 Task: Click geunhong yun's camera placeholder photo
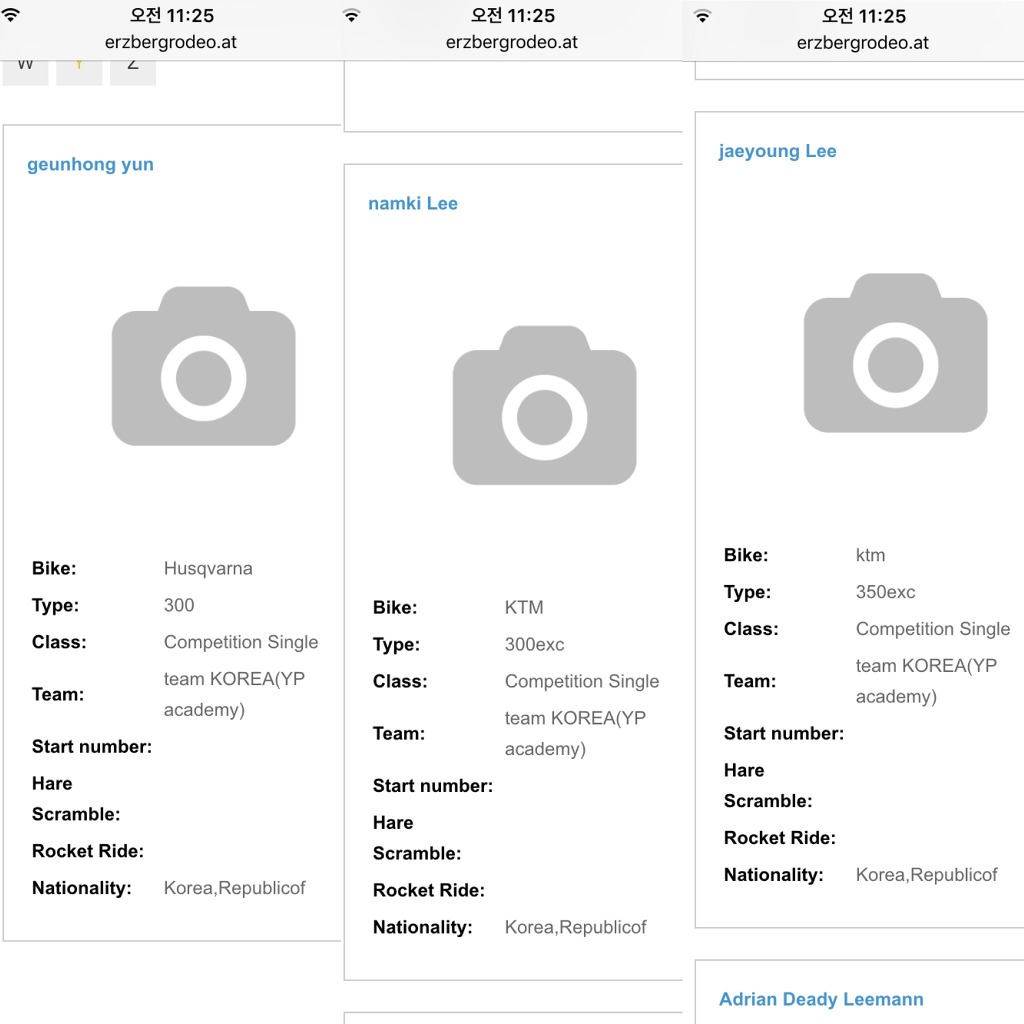(203, 366)
